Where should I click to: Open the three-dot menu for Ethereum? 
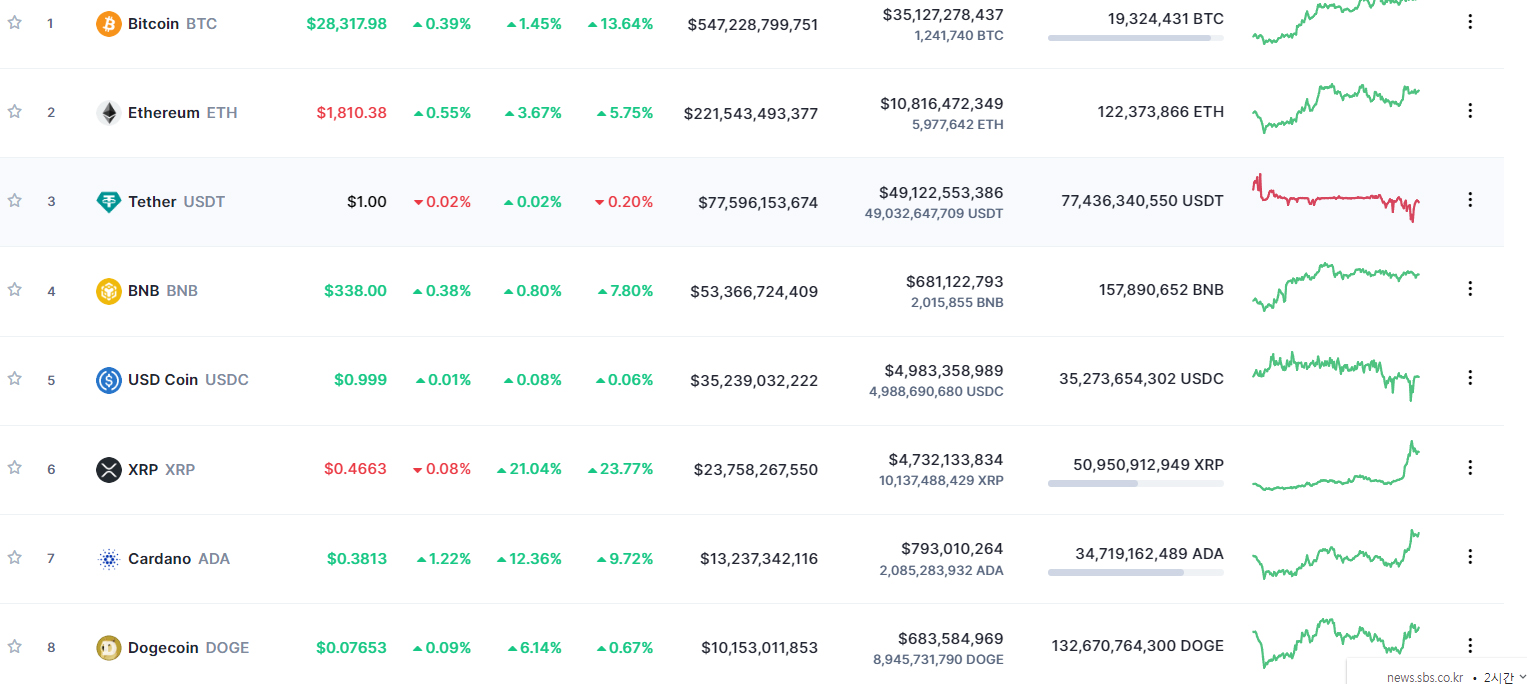tap(1470, 111)
